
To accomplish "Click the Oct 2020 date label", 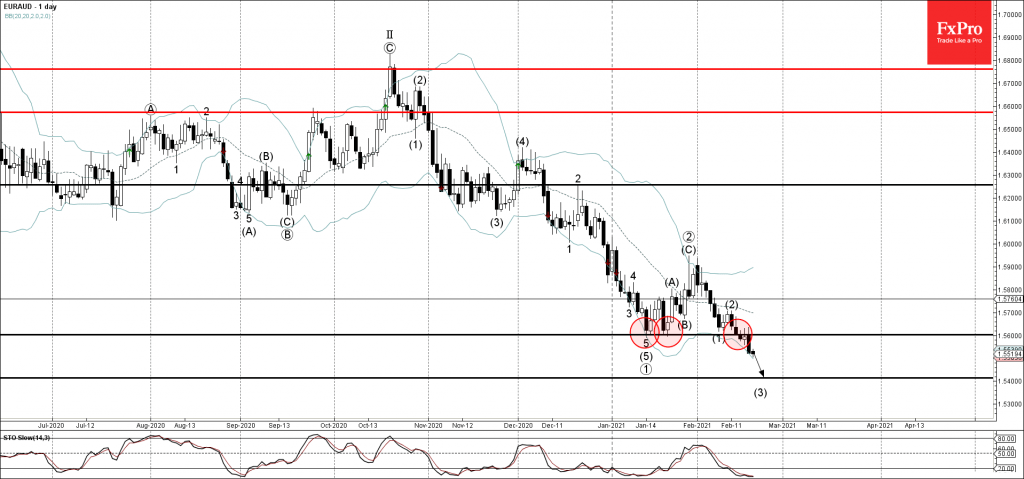I will tap(334, 424).
